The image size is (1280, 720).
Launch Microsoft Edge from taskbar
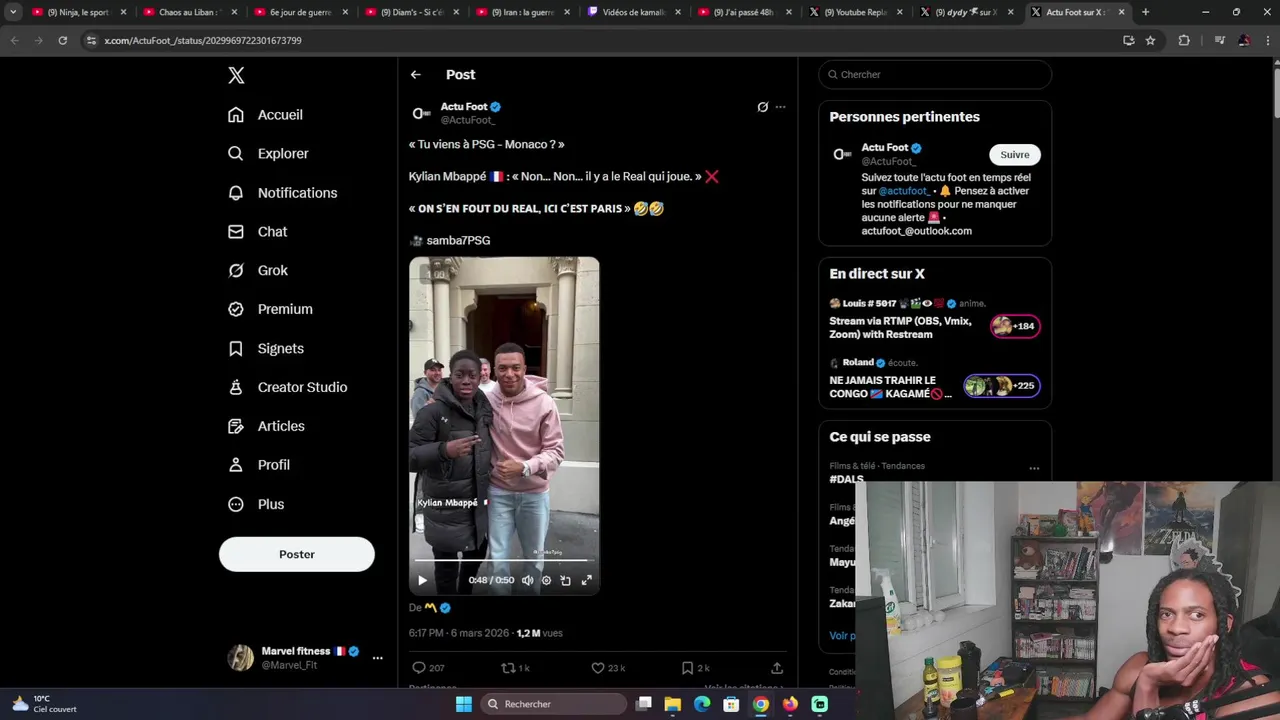click(x=702, y=704)
